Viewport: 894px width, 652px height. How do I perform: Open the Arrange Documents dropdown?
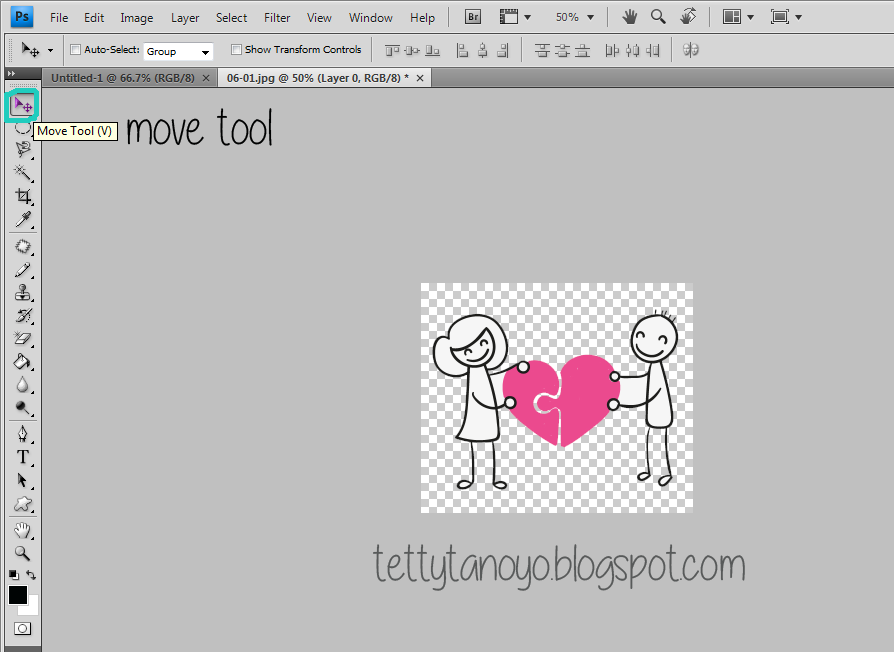(x=738, y=17)
